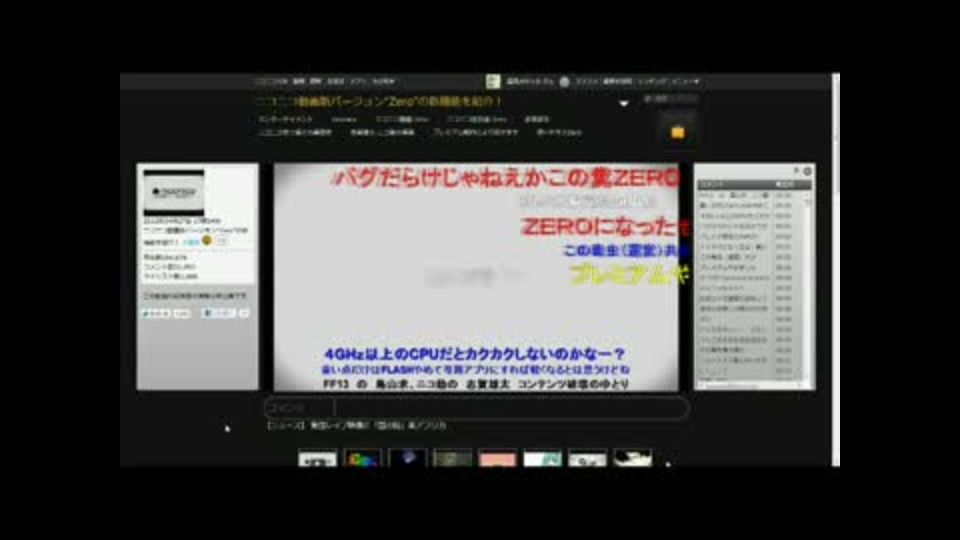This screenshot has width=960, height=540.
Task: Click the Facebook like button in the left panel
Action: point(218,313)
